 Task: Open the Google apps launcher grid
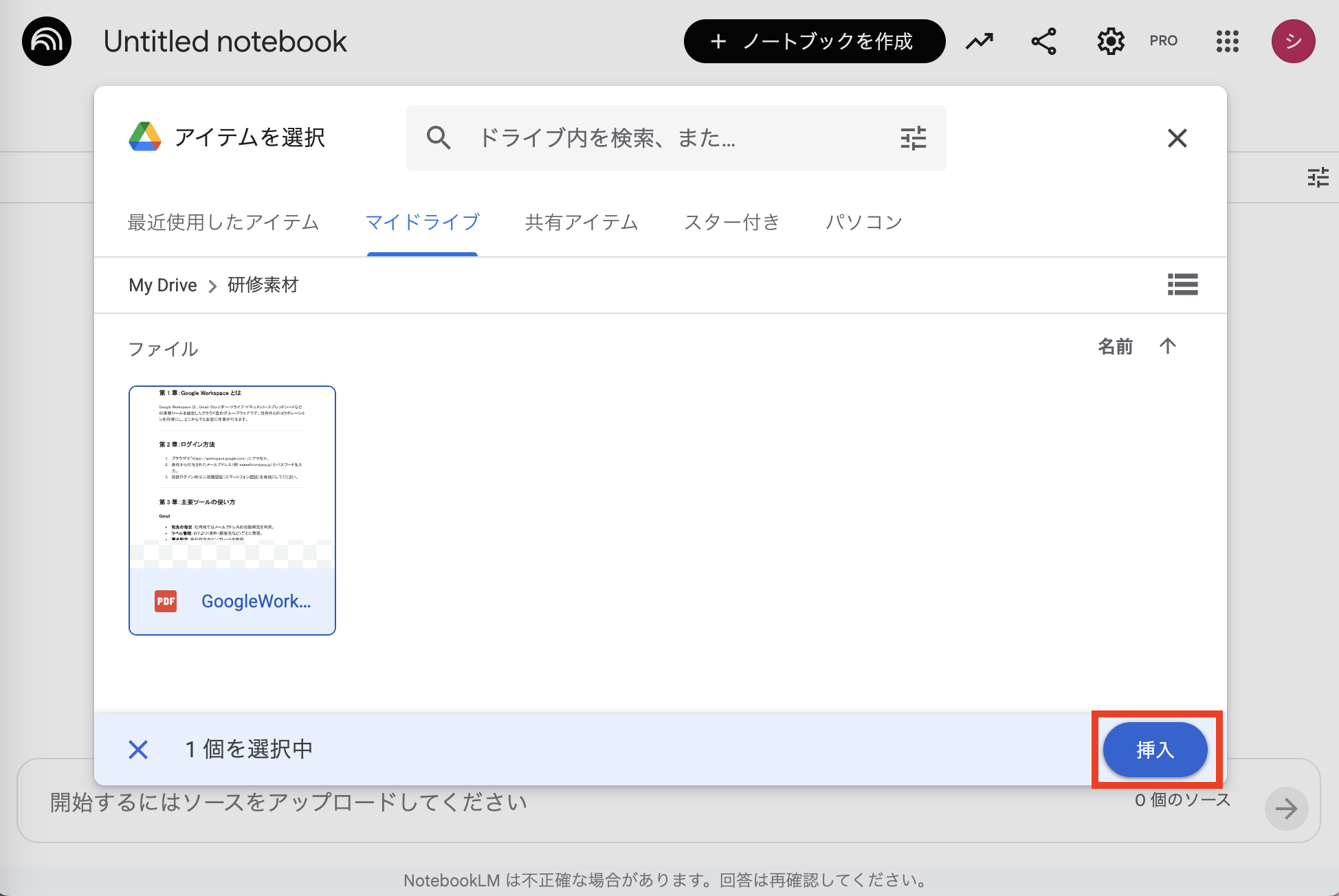pyautogui.click(x=1226, y=41)
